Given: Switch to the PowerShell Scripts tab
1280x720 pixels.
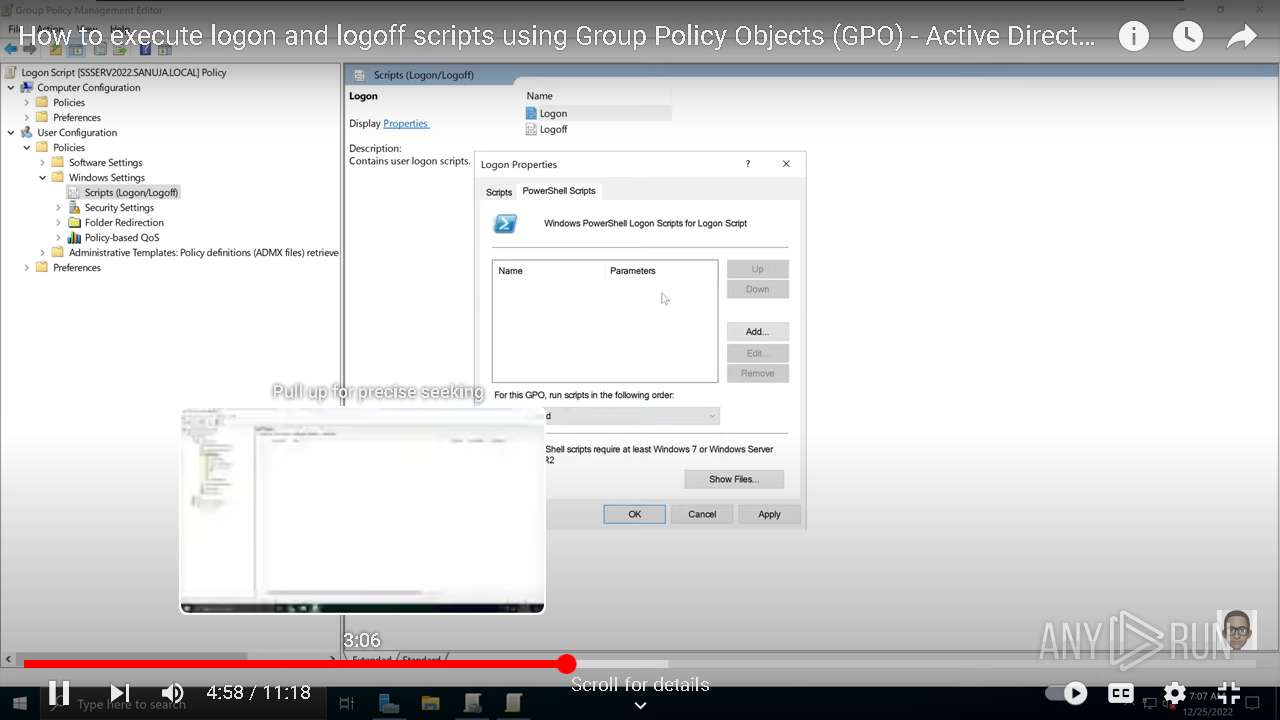Looking at the screenshot, I should pyautogui.click(x=559, y=191).
